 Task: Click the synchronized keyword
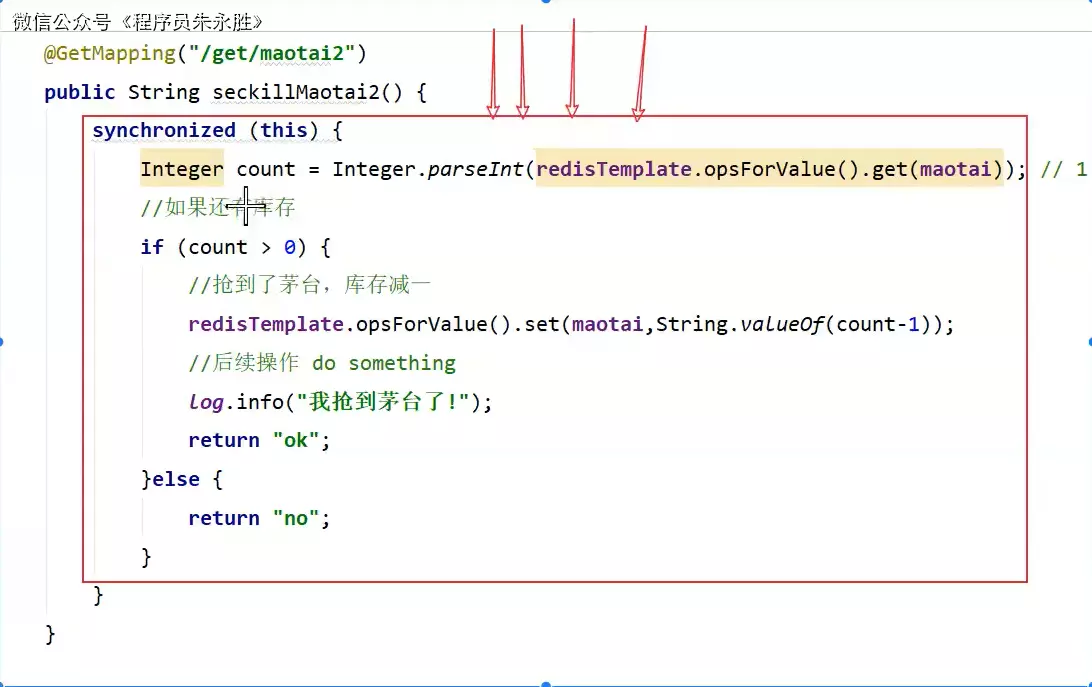(163, 131)
